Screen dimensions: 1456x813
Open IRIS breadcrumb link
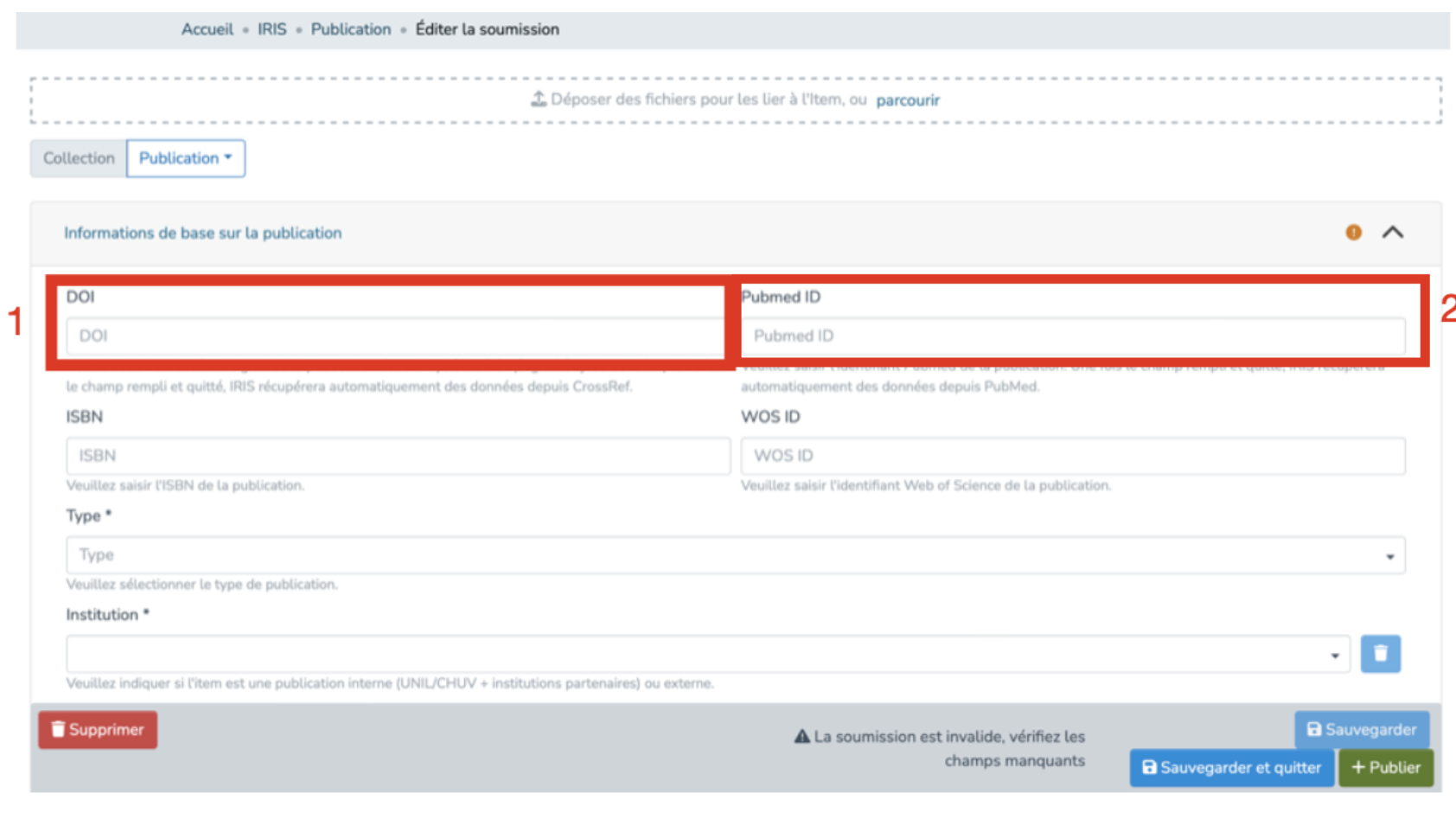(x=271, y=29)
